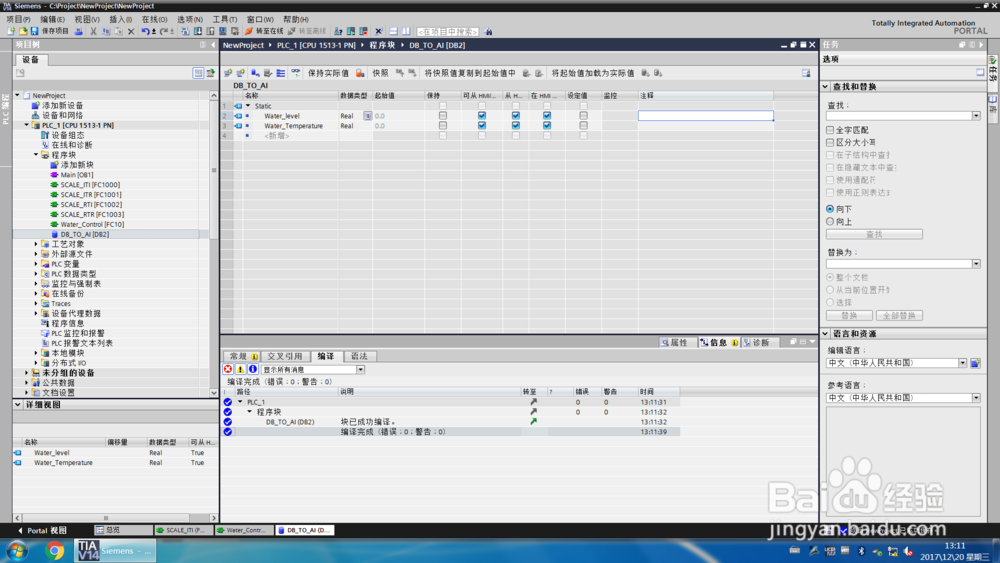Click the go-to arrow for DB_TO_AI (DB2)

click(533, 421)
